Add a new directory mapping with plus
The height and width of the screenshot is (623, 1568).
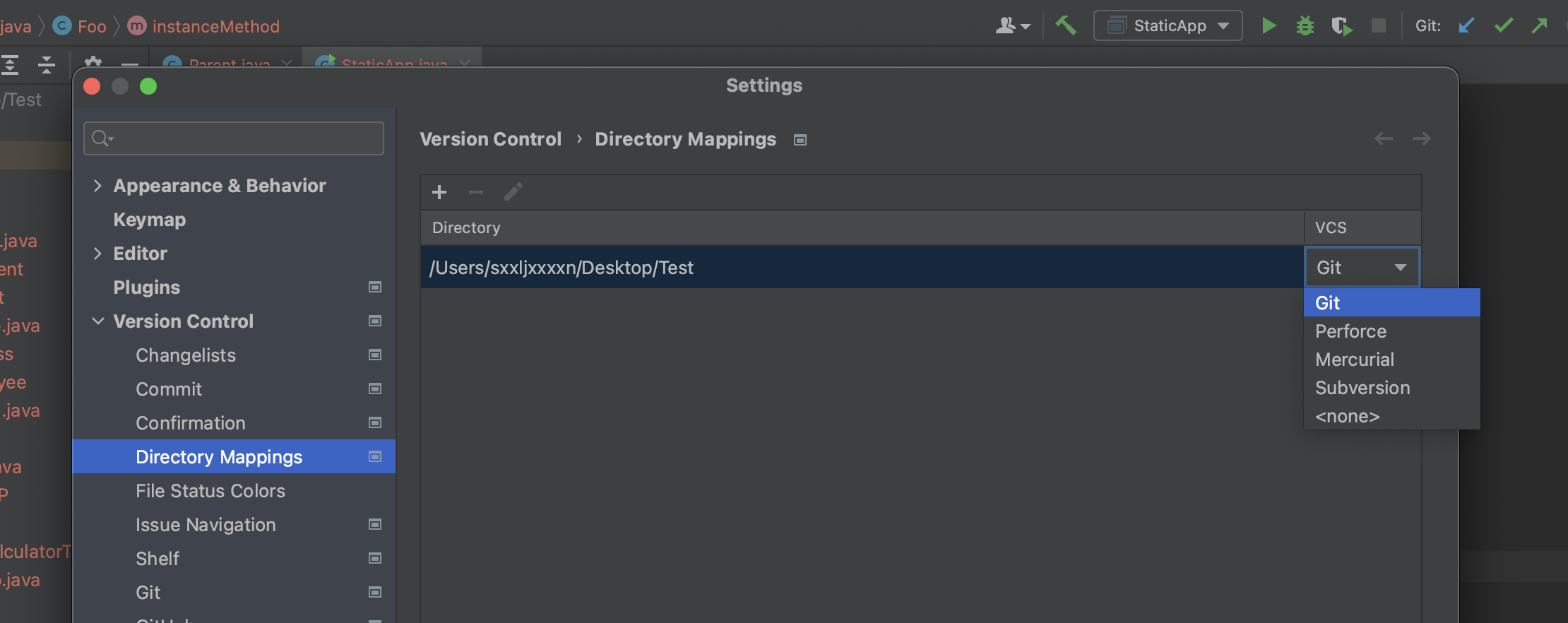coord(439,192)
